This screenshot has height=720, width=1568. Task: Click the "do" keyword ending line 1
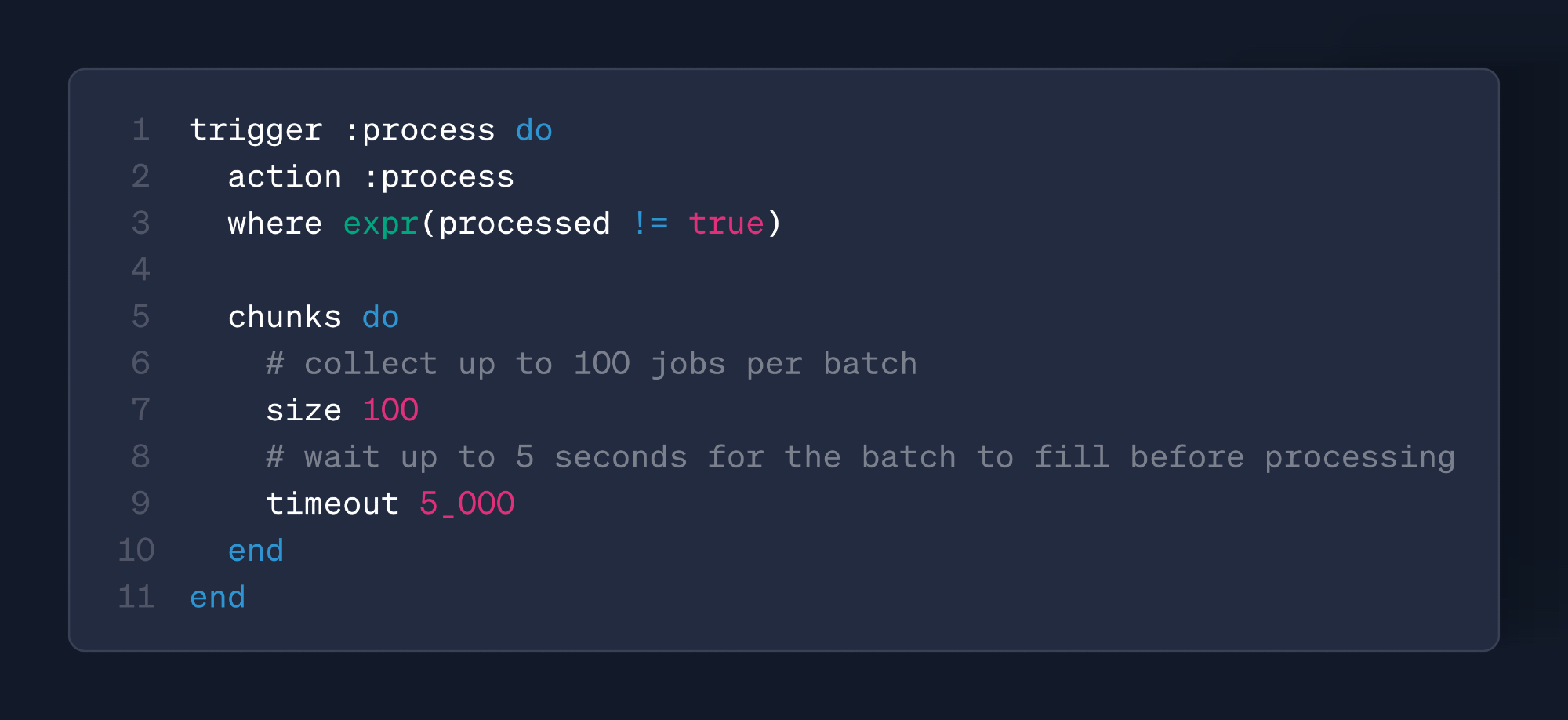point(534,131)
